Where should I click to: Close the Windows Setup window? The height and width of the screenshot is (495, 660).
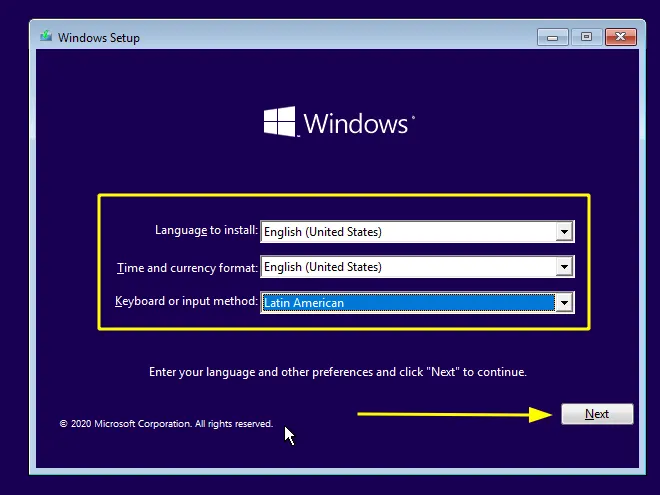[x=620, y=37]
